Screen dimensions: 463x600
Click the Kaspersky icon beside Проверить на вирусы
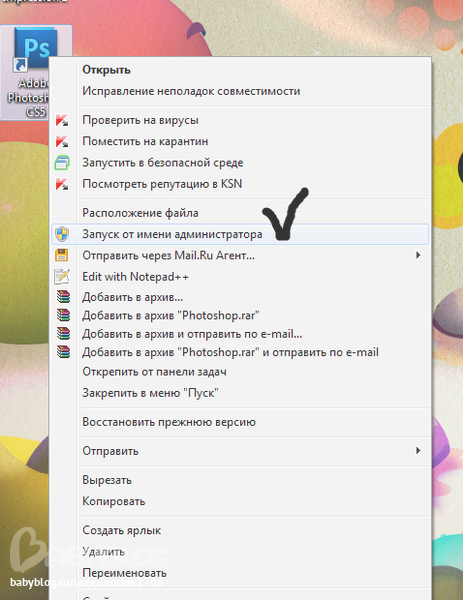62,121
